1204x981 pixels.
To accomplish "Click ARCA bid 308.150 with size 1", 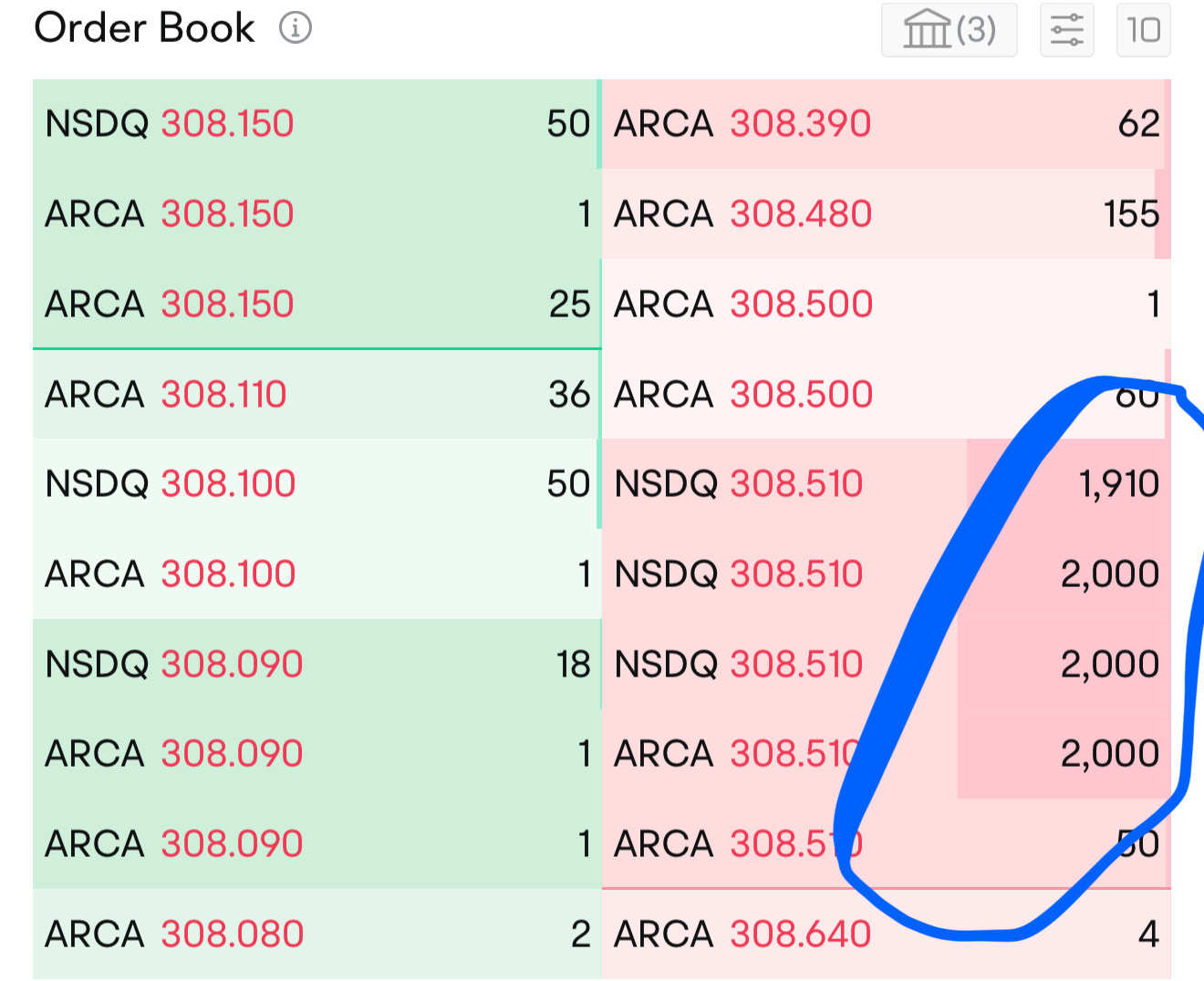I will pos(317,214).
